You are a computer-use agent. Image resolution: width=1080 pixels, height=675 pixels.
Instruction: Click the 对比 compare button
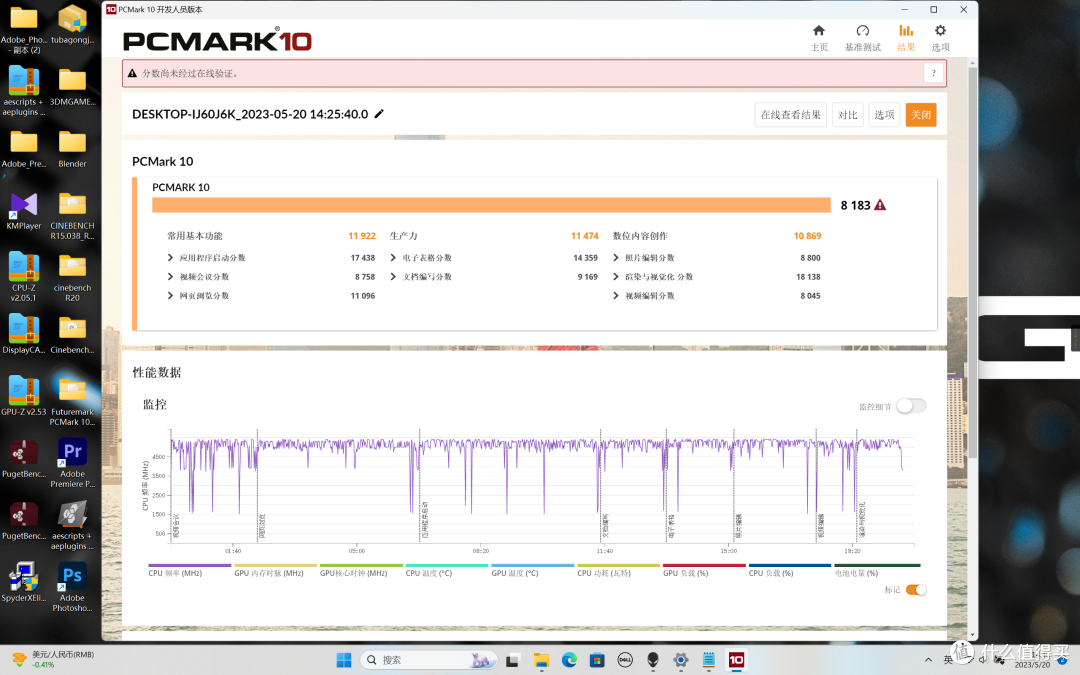[847, 115]
